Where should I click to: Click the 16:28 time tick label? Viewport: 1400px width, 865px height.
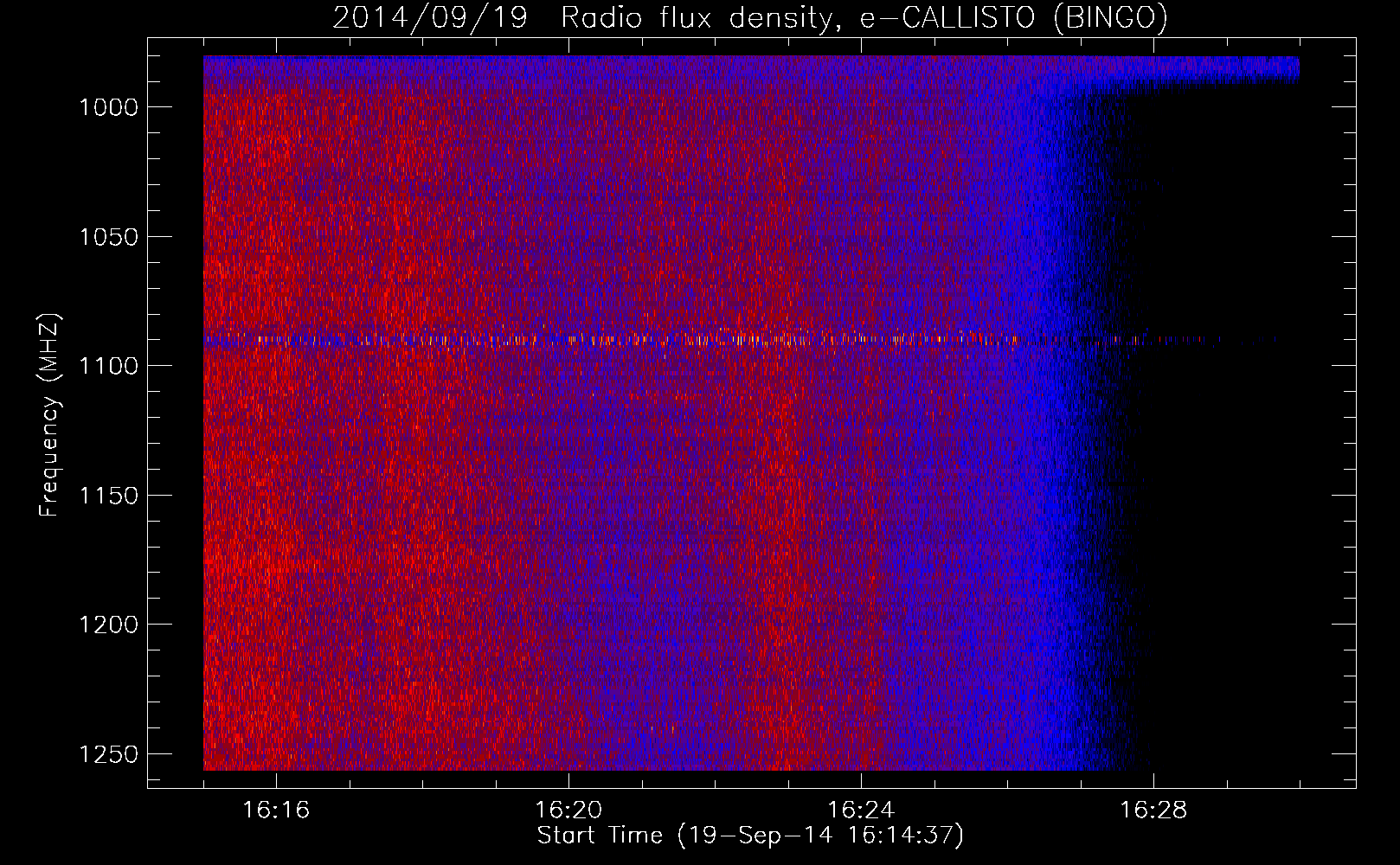(1153, 811)
